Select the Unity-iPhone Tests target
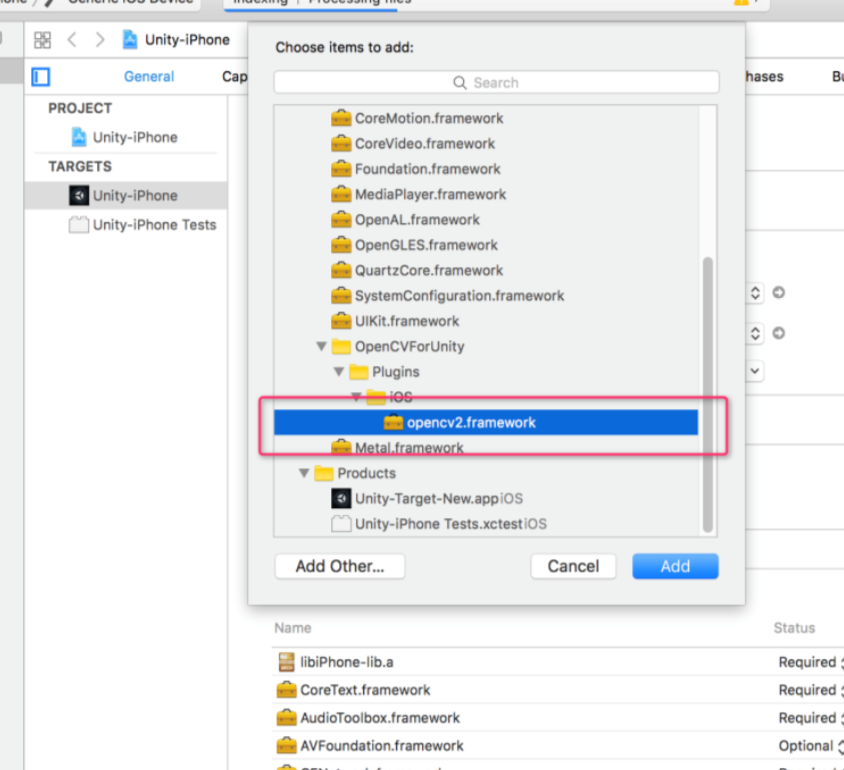The height and width of the screenshot is (770, 844). pyautogui.click(x=154, y=224)
